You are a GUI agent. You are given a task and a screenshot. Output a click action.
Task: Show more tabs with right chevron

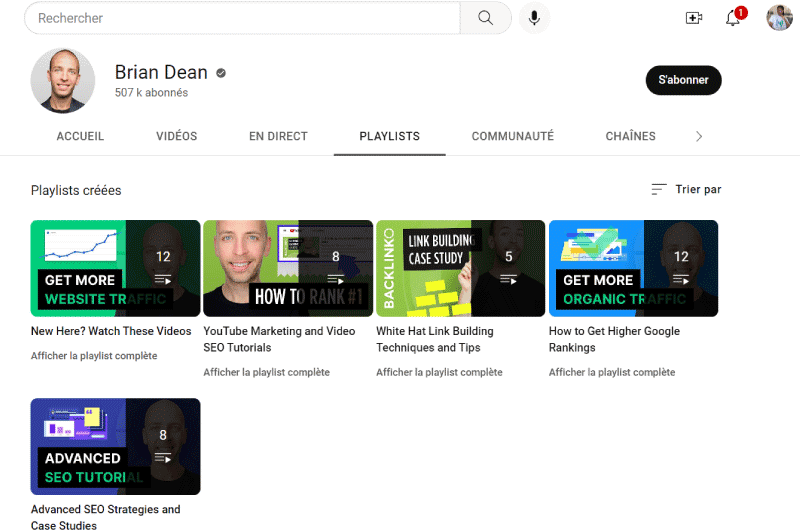point(699,136)
